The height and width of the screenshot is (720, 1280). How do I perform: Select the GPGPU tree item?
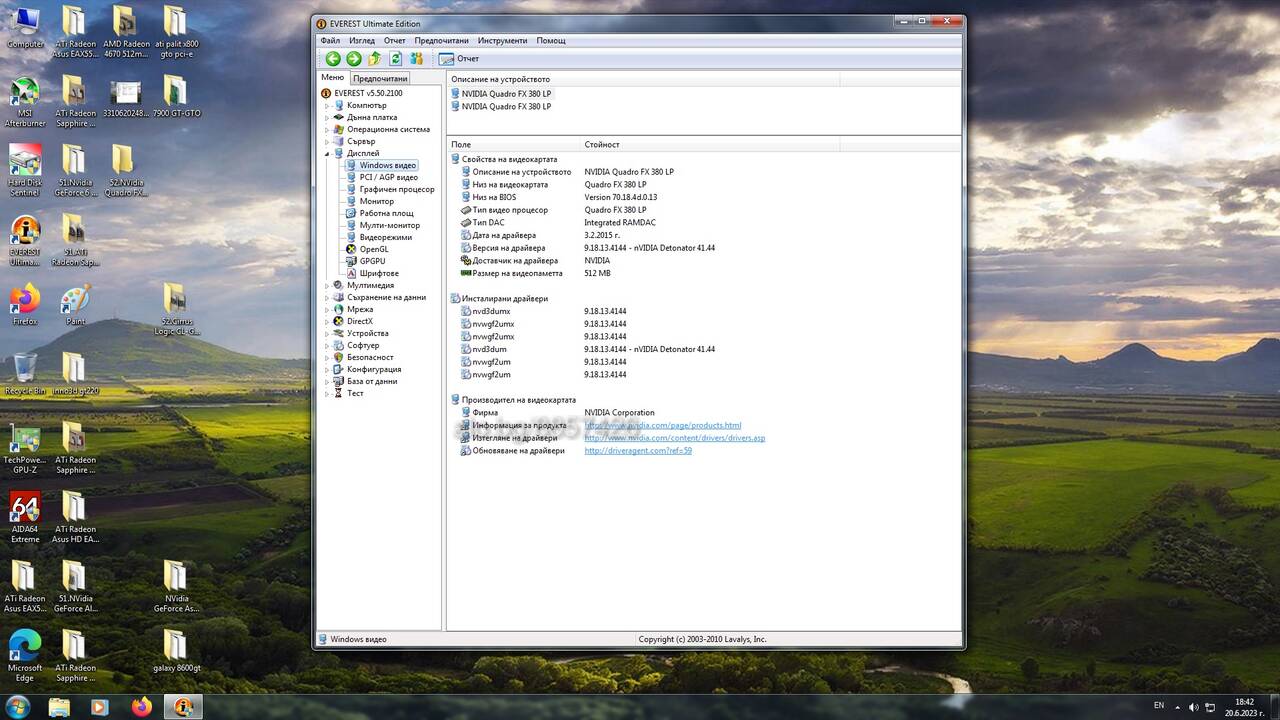(372, 261)
